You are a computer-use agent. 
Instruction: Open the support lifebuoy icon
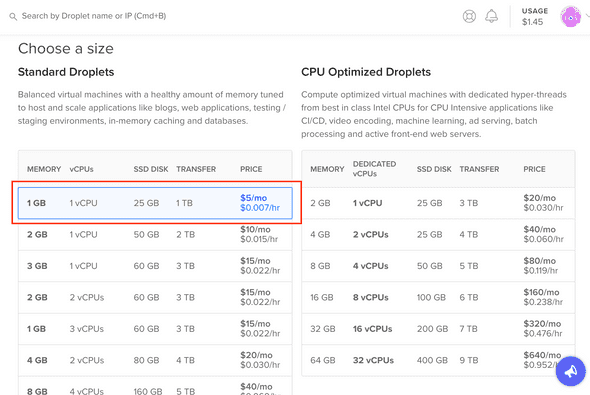coord(469,16)
